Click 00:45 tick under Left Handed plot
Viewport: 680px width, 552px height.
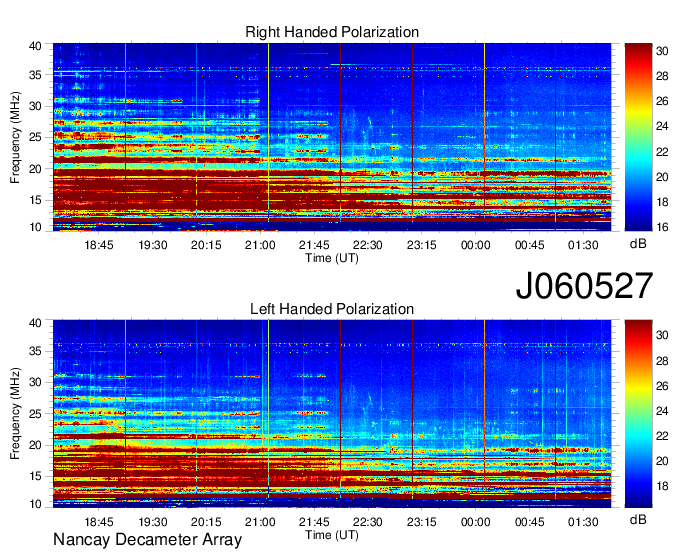point(530,522)
